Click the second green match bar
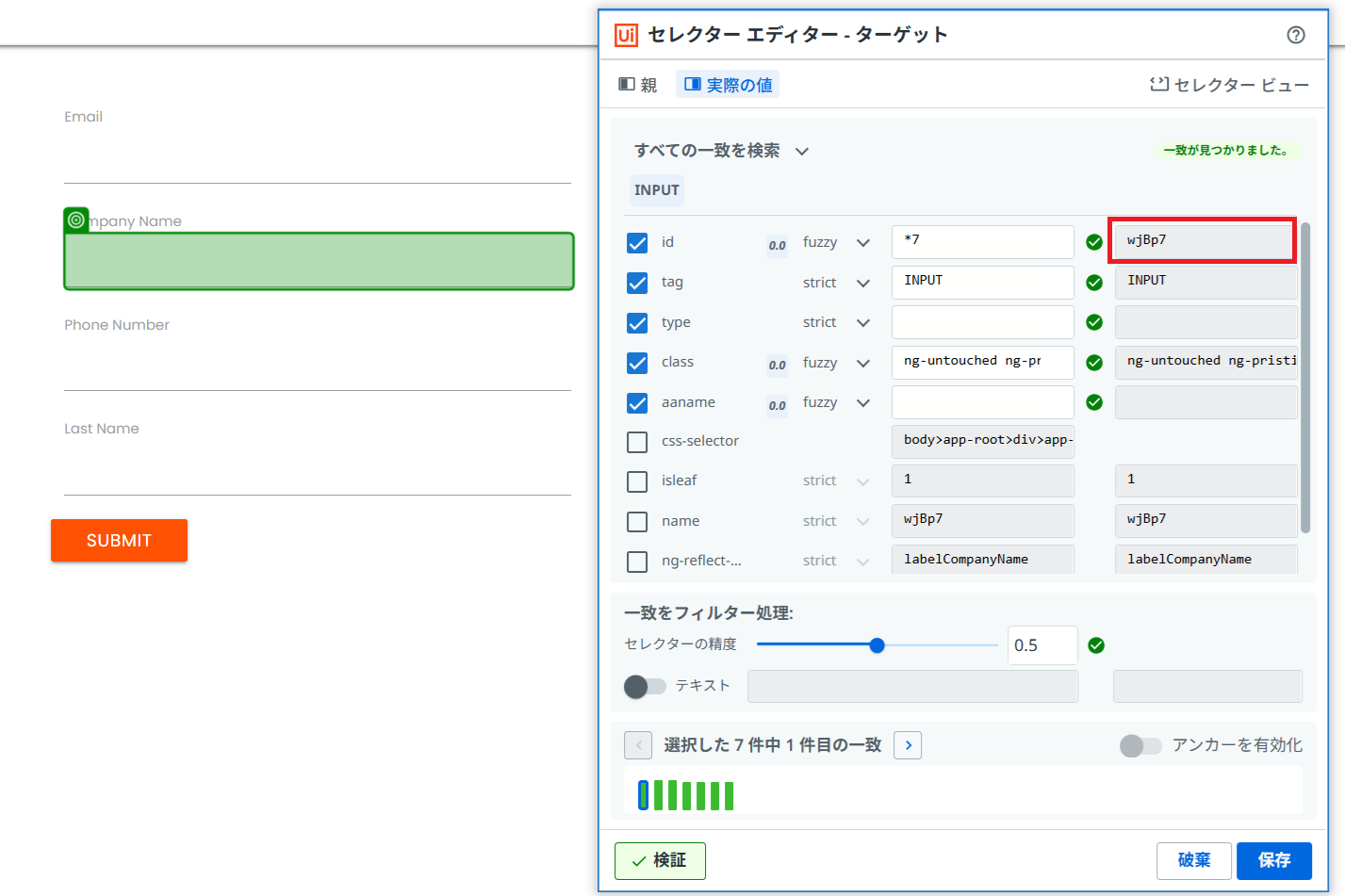Image resolution: width=1345 pixels, height=896 pixels. [x=659, y=795]
